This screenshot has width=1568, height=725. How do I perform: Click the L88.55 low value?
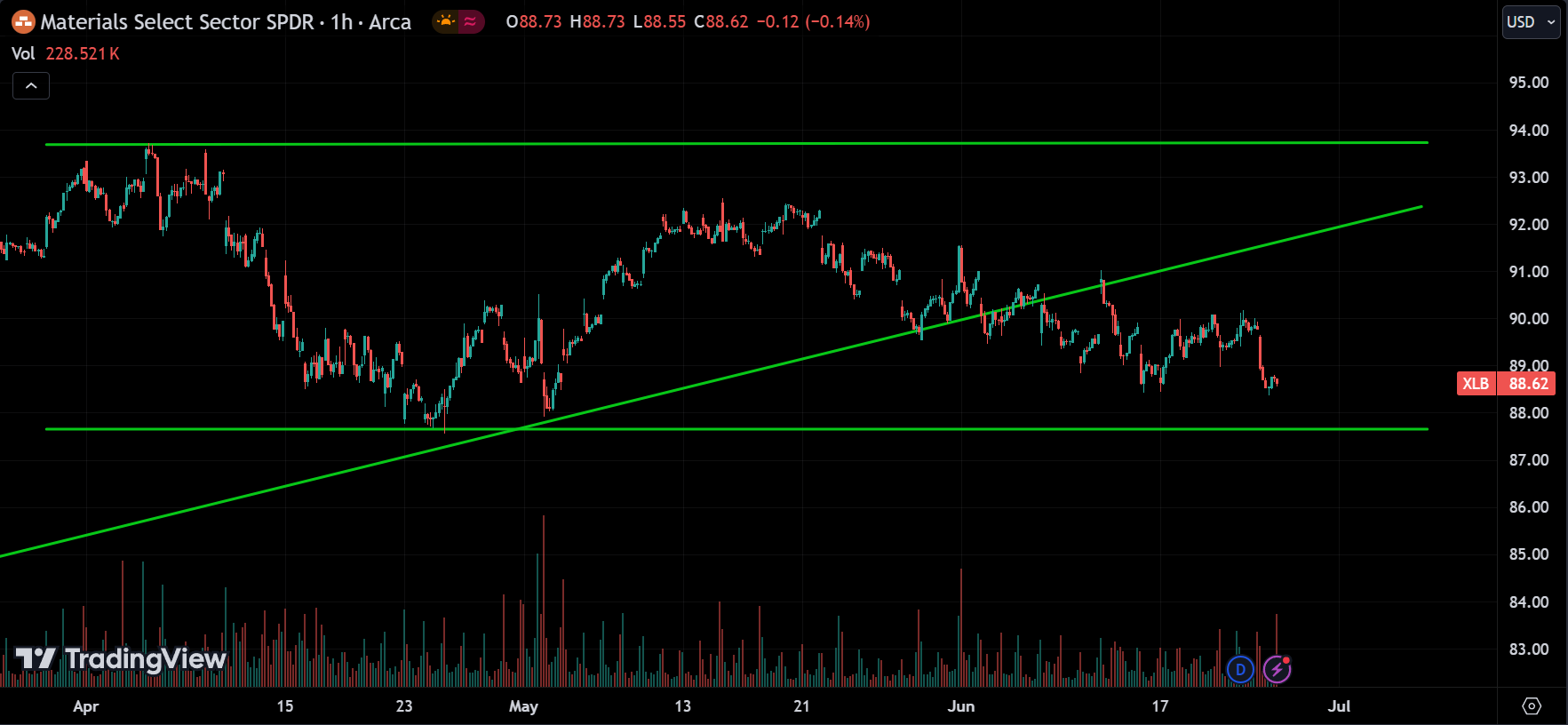click(659, 21)
